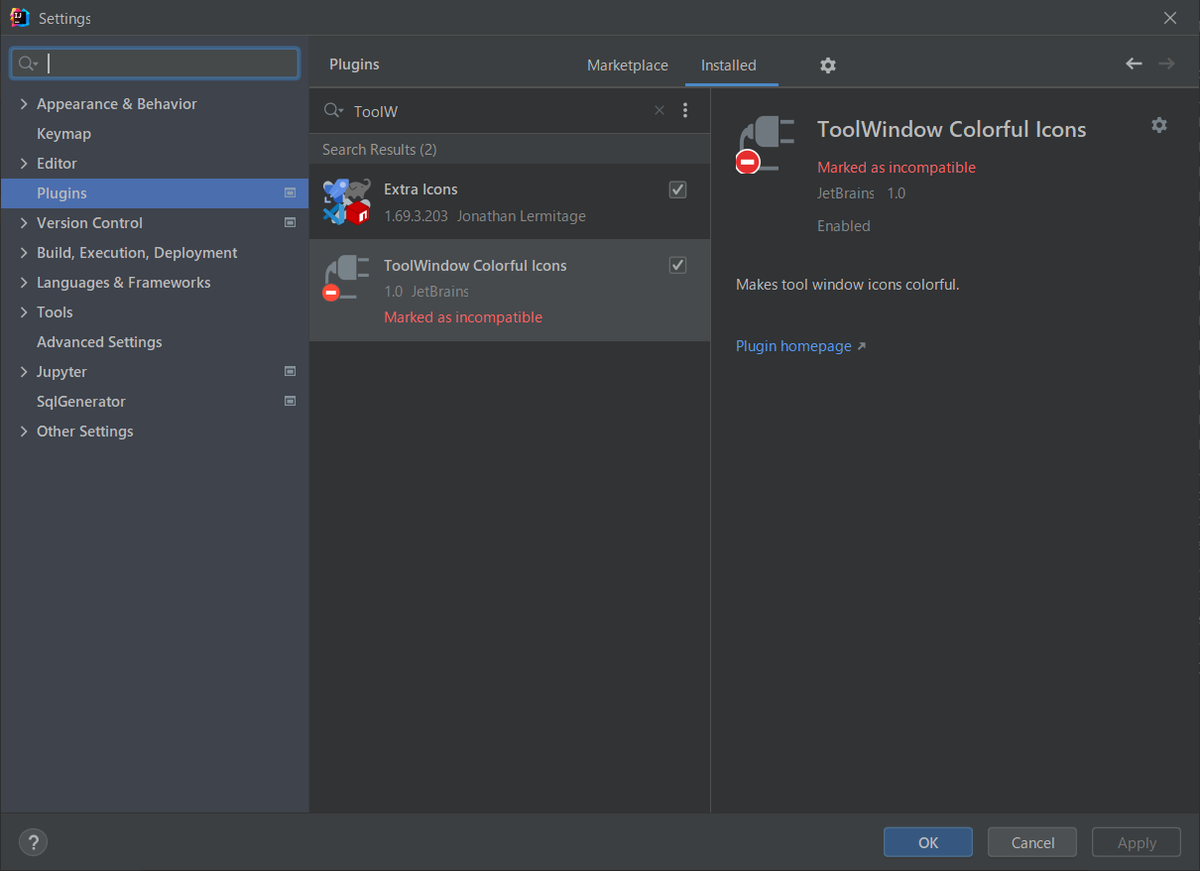Open plugin search options kebab menu
The height and width of the screenshot is (871, 1200).
pos(685,111)
